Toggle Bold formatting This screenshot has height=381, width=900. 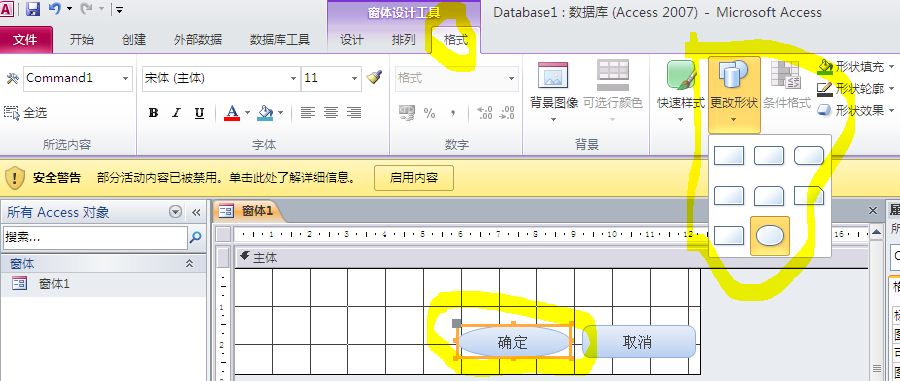[153, 112]
